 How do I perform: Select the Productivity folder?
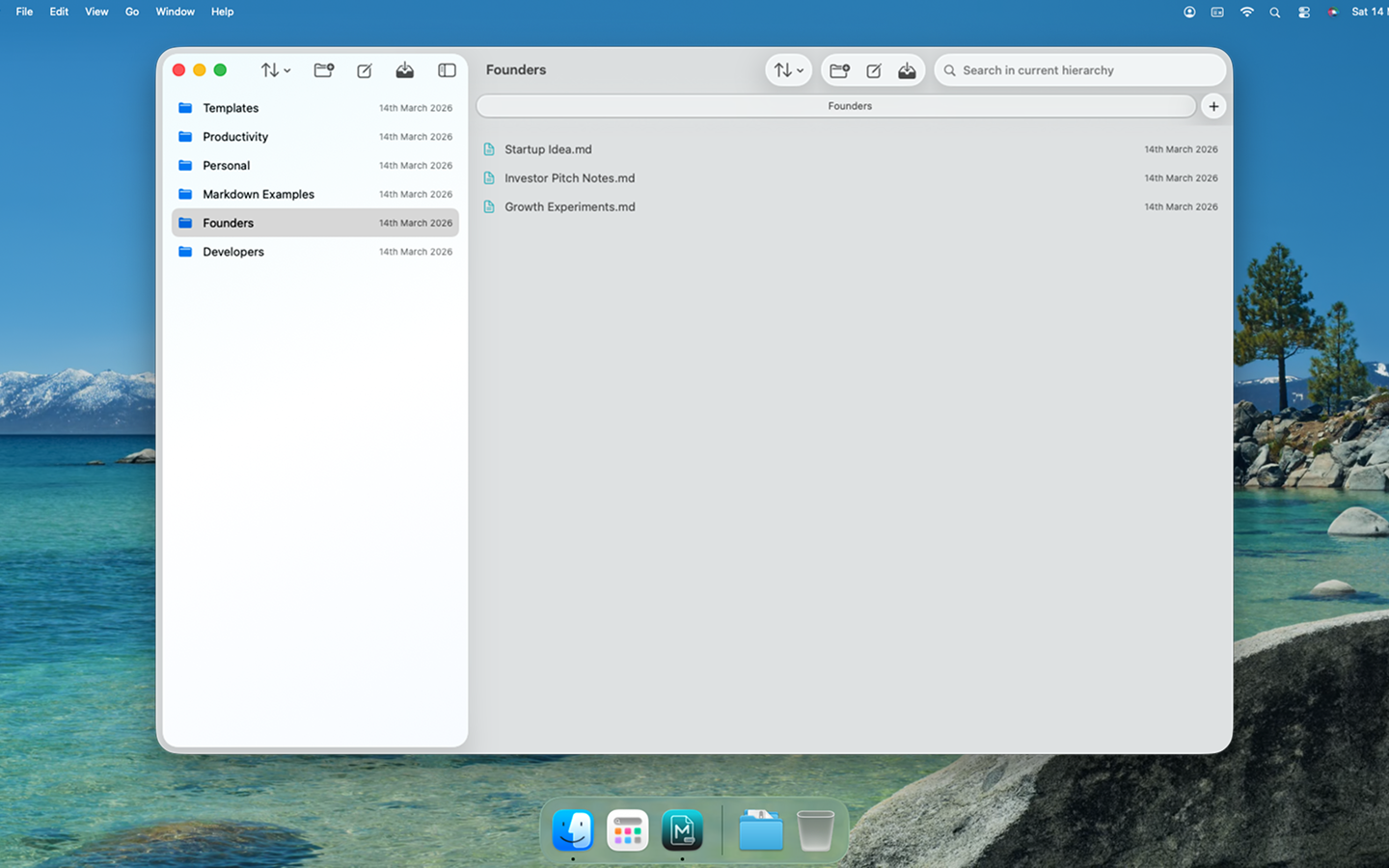tap(315, 137)
